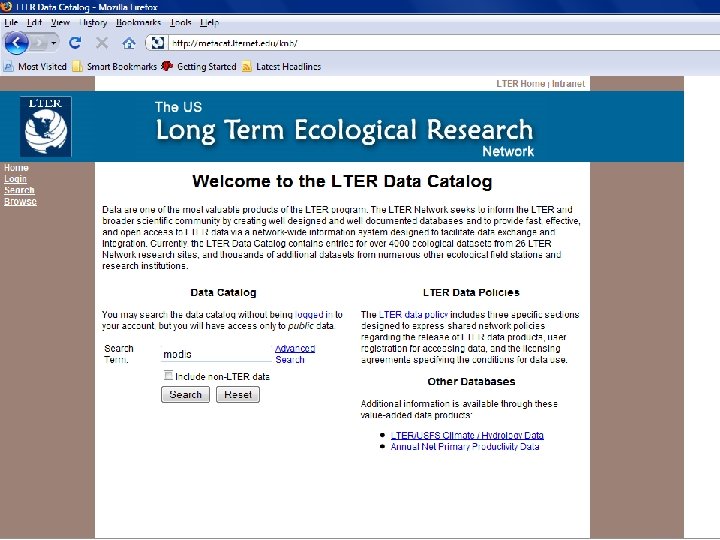This screenshot has width=720, height=540.
Task: Open the View menu
Action: click(60, 22)
